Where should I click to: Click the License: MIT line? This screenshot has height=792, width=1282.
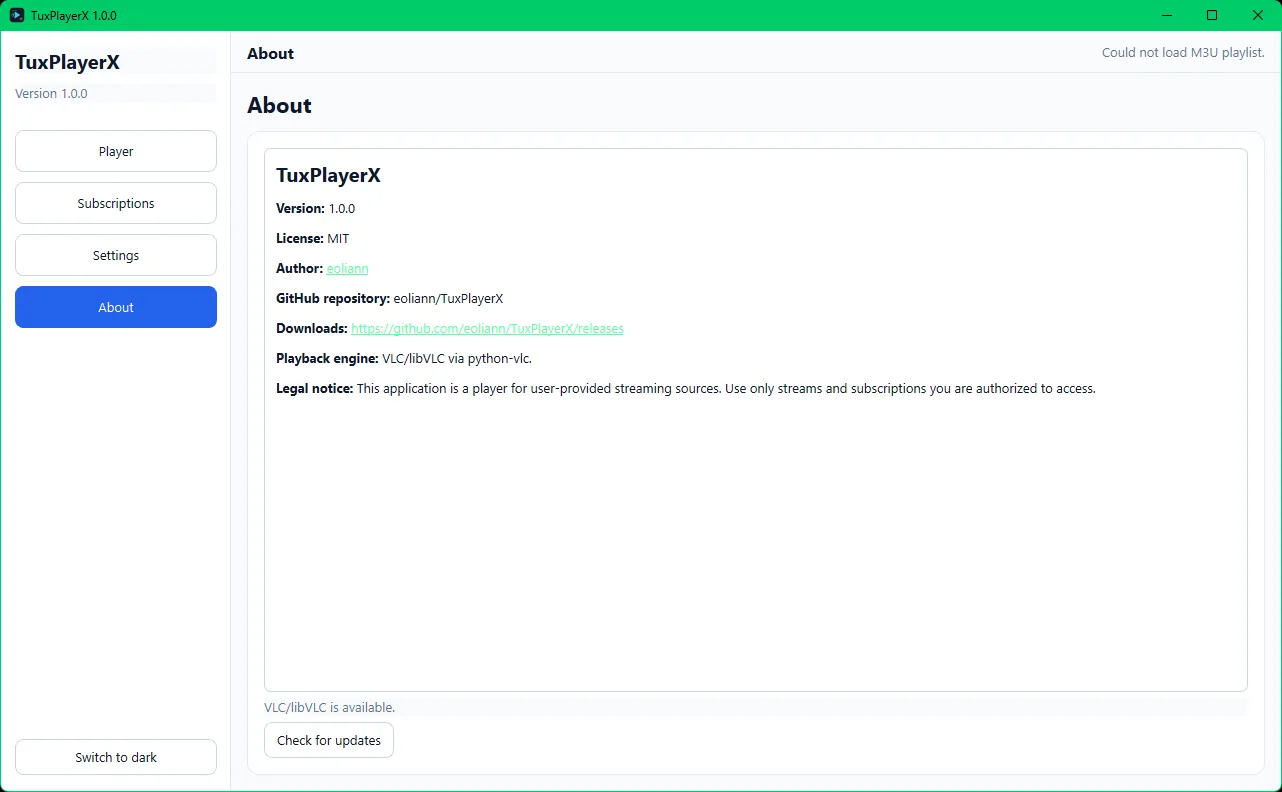point(313,239)
